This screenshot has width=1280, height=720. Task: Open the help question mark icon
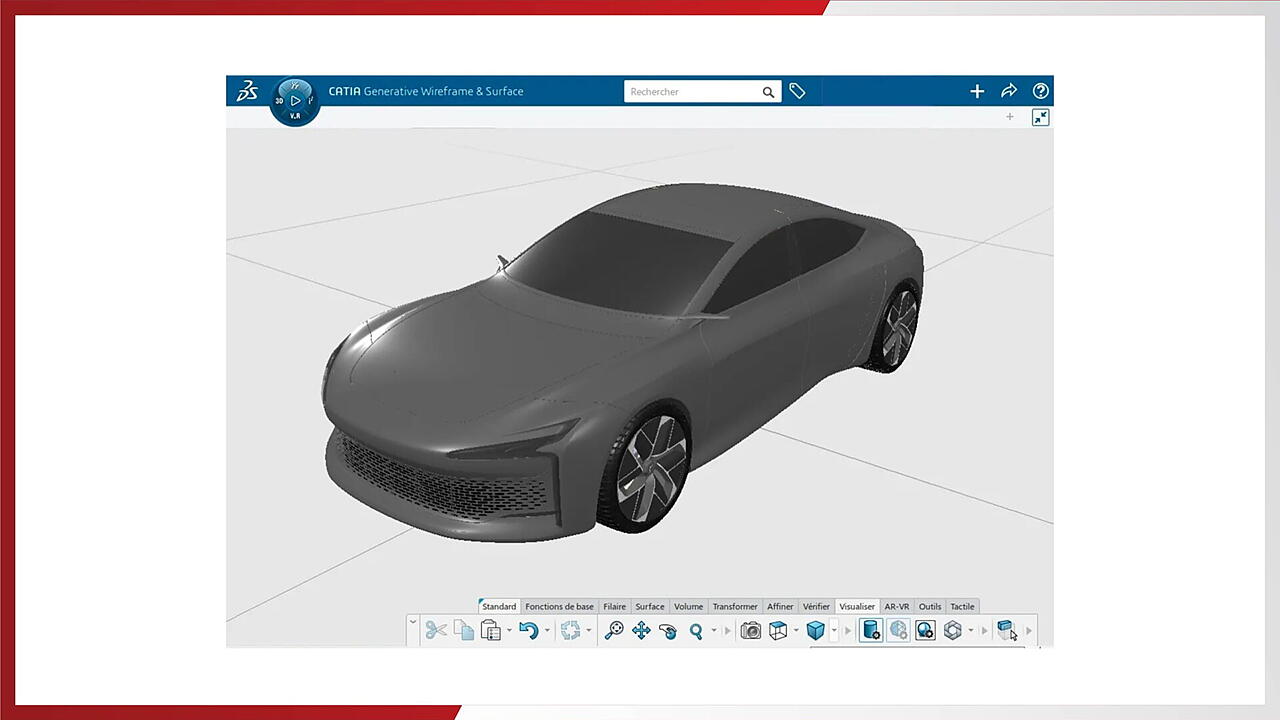pos(1041,91)
